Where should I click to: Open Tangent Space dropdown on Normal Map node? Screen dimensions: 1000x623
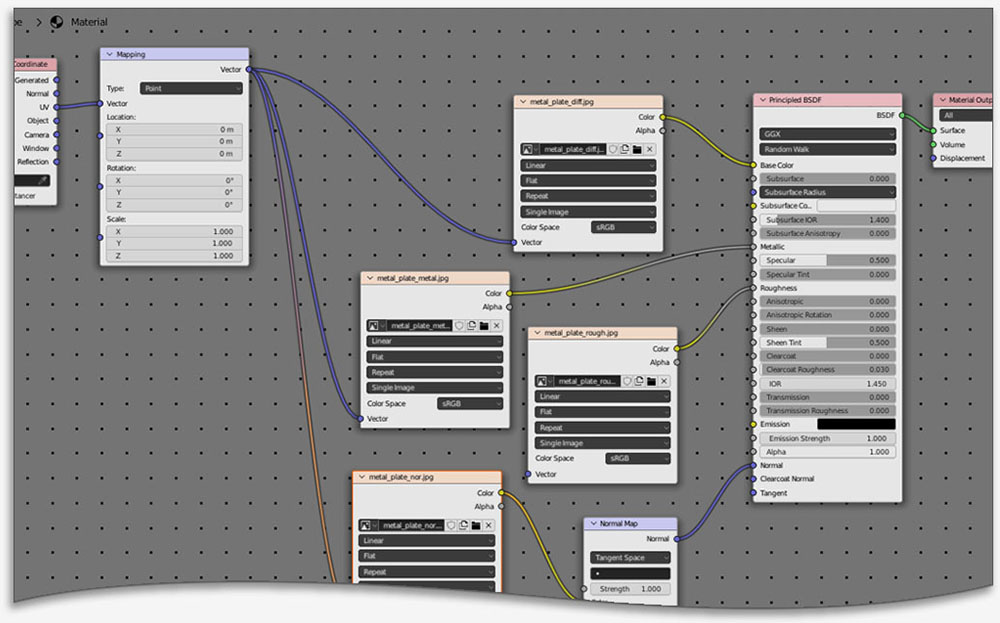(x=630, y=557)
